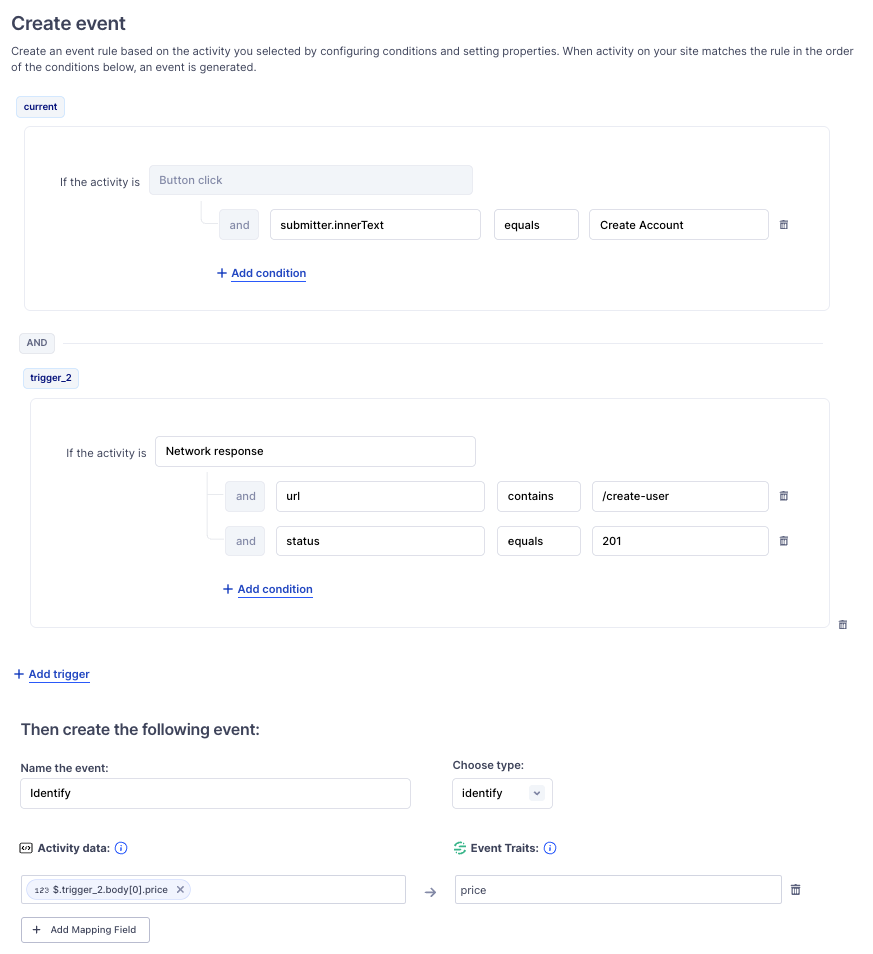Click the code icon beside Activity data
Viewport: 873px width, 954px height.
pos(25,848)
